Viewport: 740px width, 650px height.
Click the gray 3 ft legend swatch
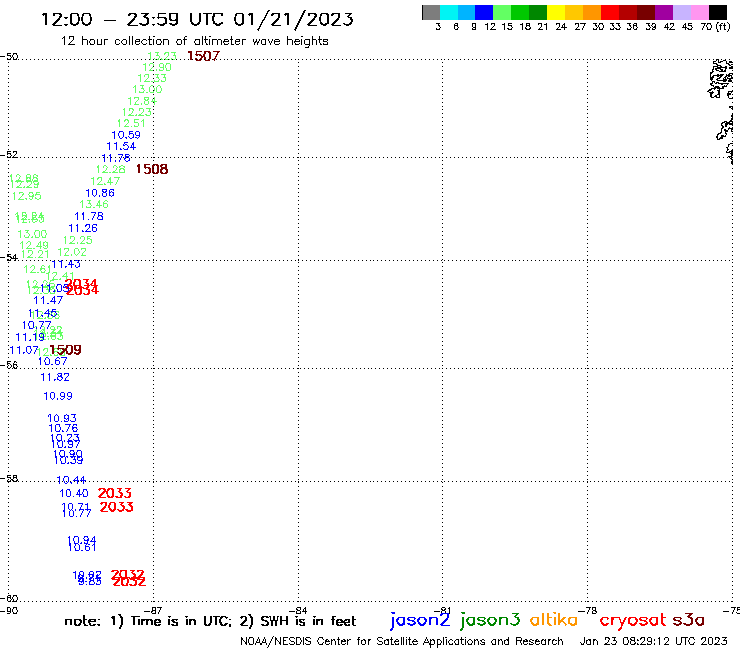431,12
